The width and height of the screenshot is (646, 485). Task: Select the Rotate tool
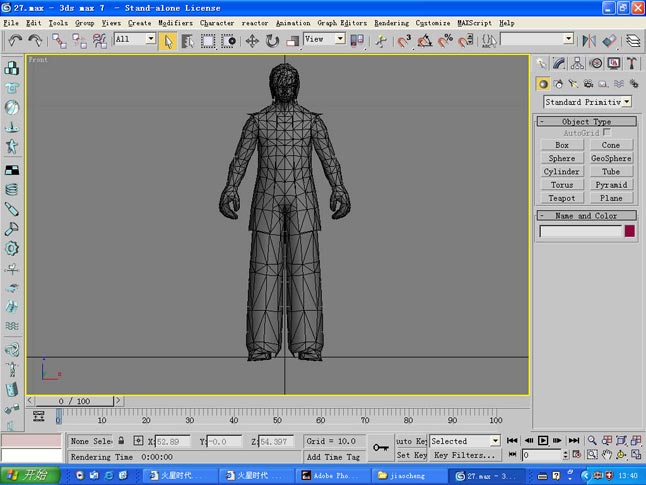pyautogui.click(x=272, y=41)
